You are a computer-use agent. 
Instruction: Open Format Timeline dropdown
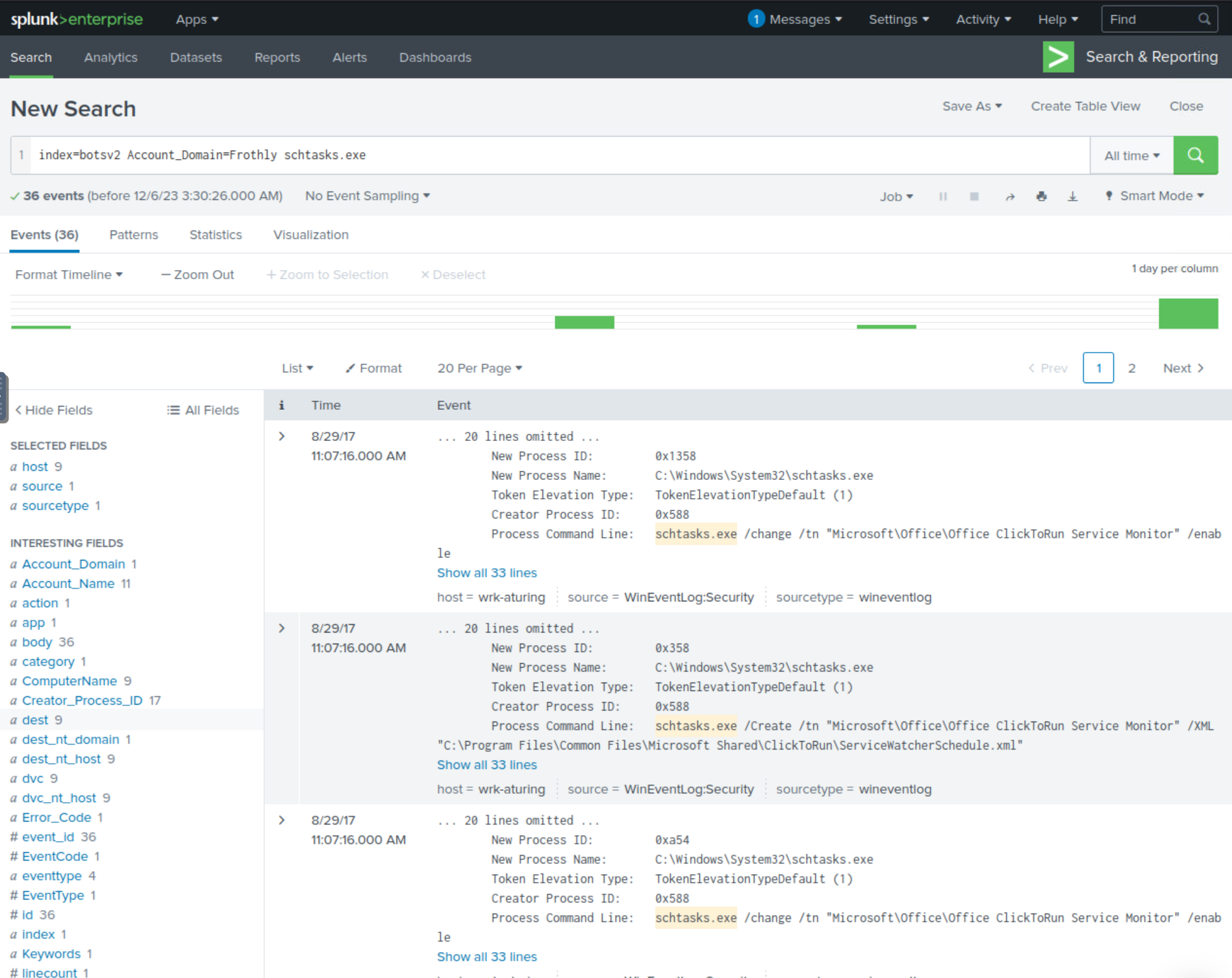69,275
